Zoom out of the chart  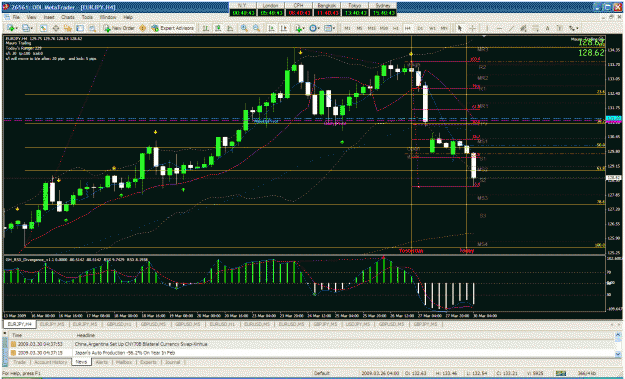[256, 28]
